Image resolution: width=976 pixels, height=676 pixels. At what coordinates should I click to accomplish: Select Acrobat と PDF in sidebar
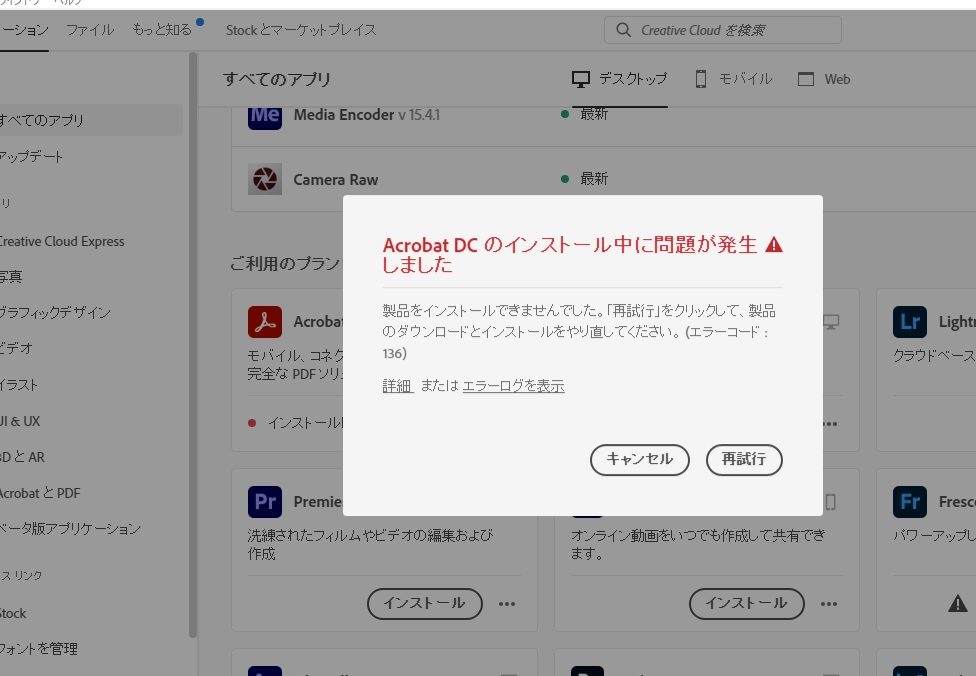click(40, 493)
